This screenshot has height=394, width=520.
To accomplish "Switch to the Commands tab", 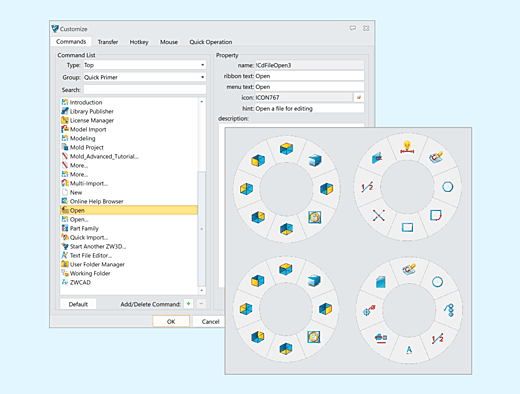I will [x=71, y=42].
